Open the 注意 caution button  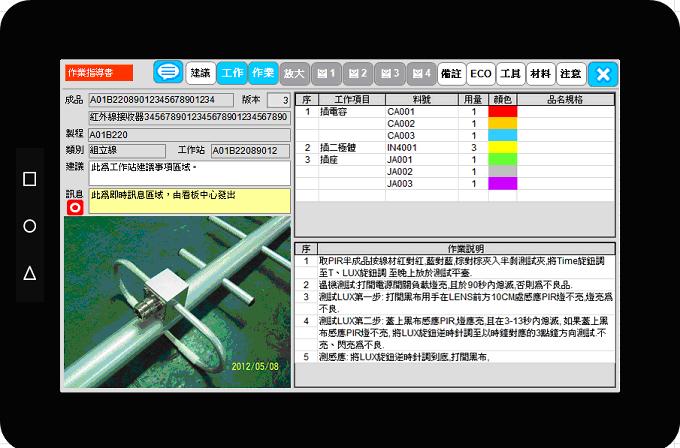point(571,74)
